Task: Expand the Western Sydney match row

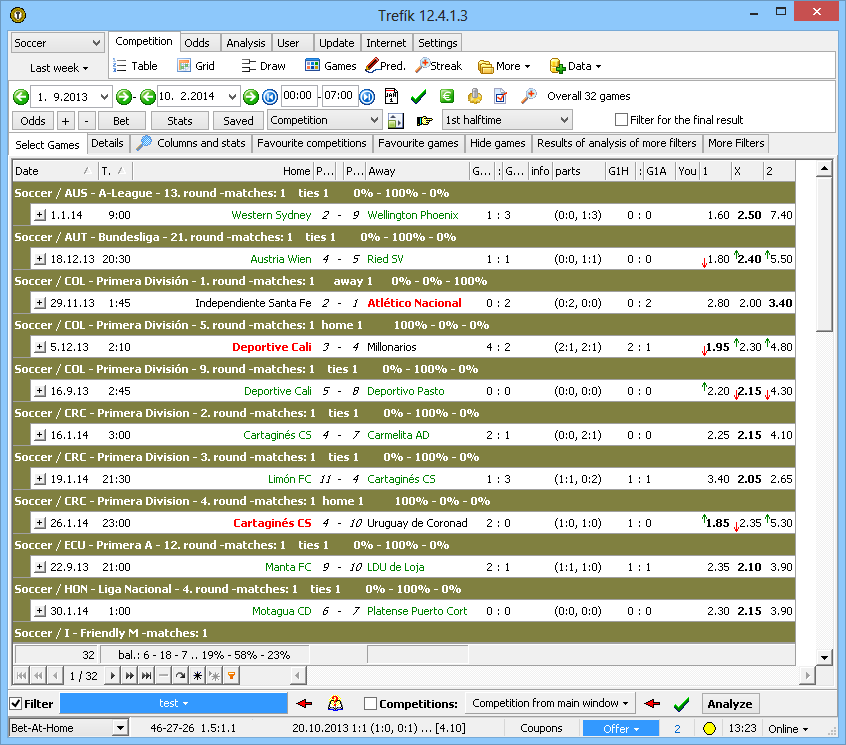Action: click(x=39, y=215)
